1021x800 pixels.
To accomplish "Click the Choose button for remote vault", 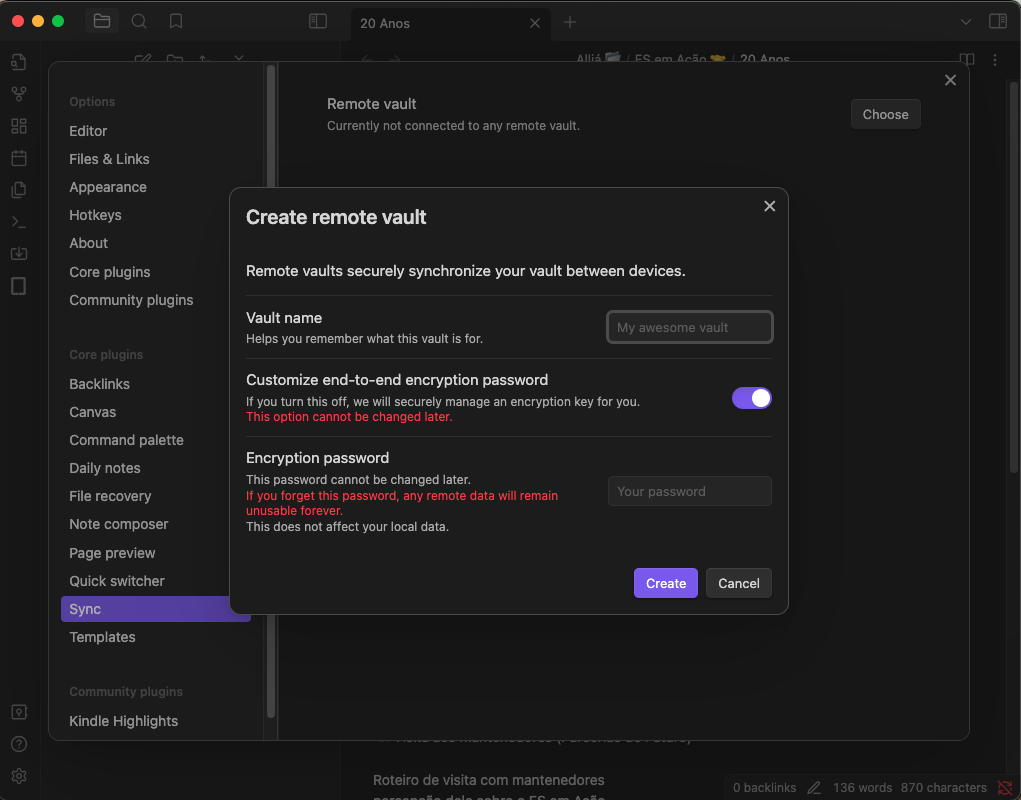I will (x=885, y=113).
